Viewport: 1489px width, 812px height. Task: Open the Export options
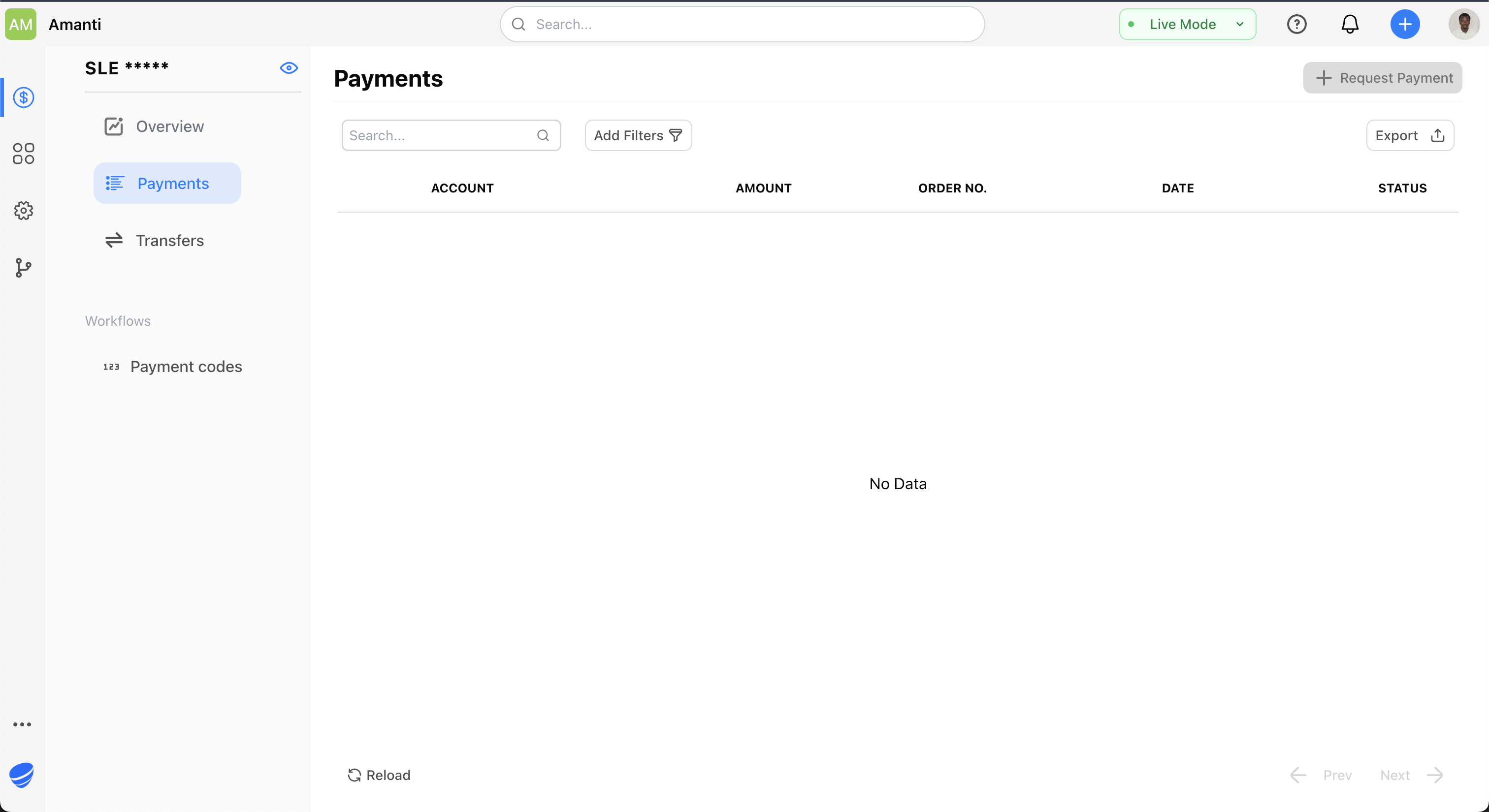1409,136
